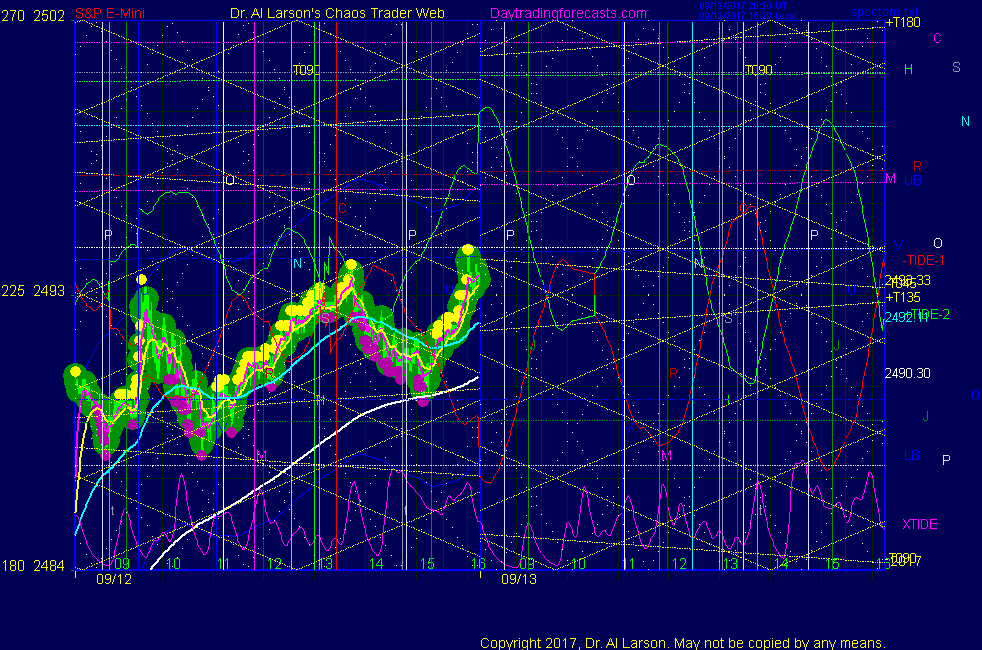Screen dimensions: 982x650
Task: Click the green +TIDE-2 legend label
Action: (x=928, y=314)
